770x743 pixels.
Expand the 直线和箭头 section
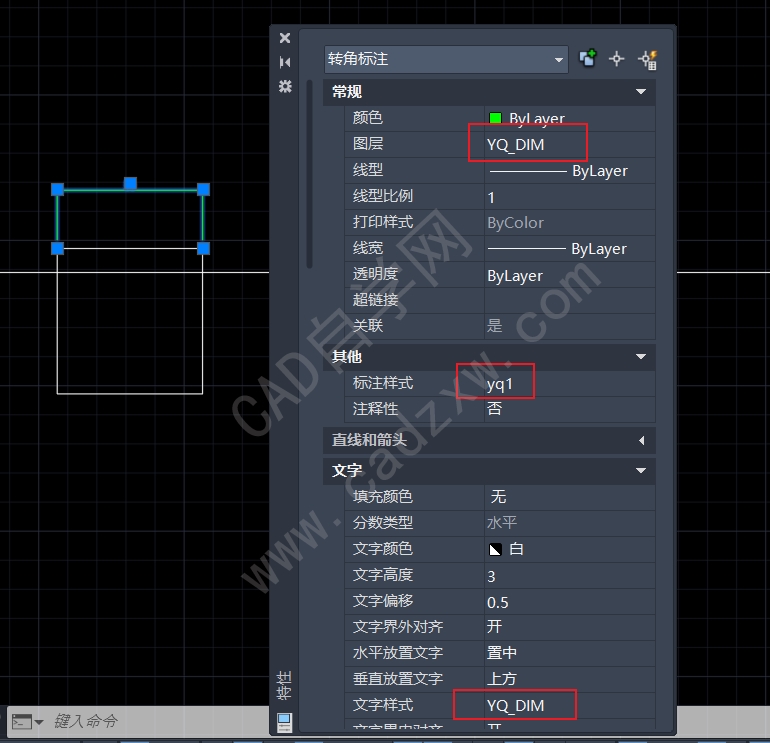pyautogui.click(x=641, y=440)
